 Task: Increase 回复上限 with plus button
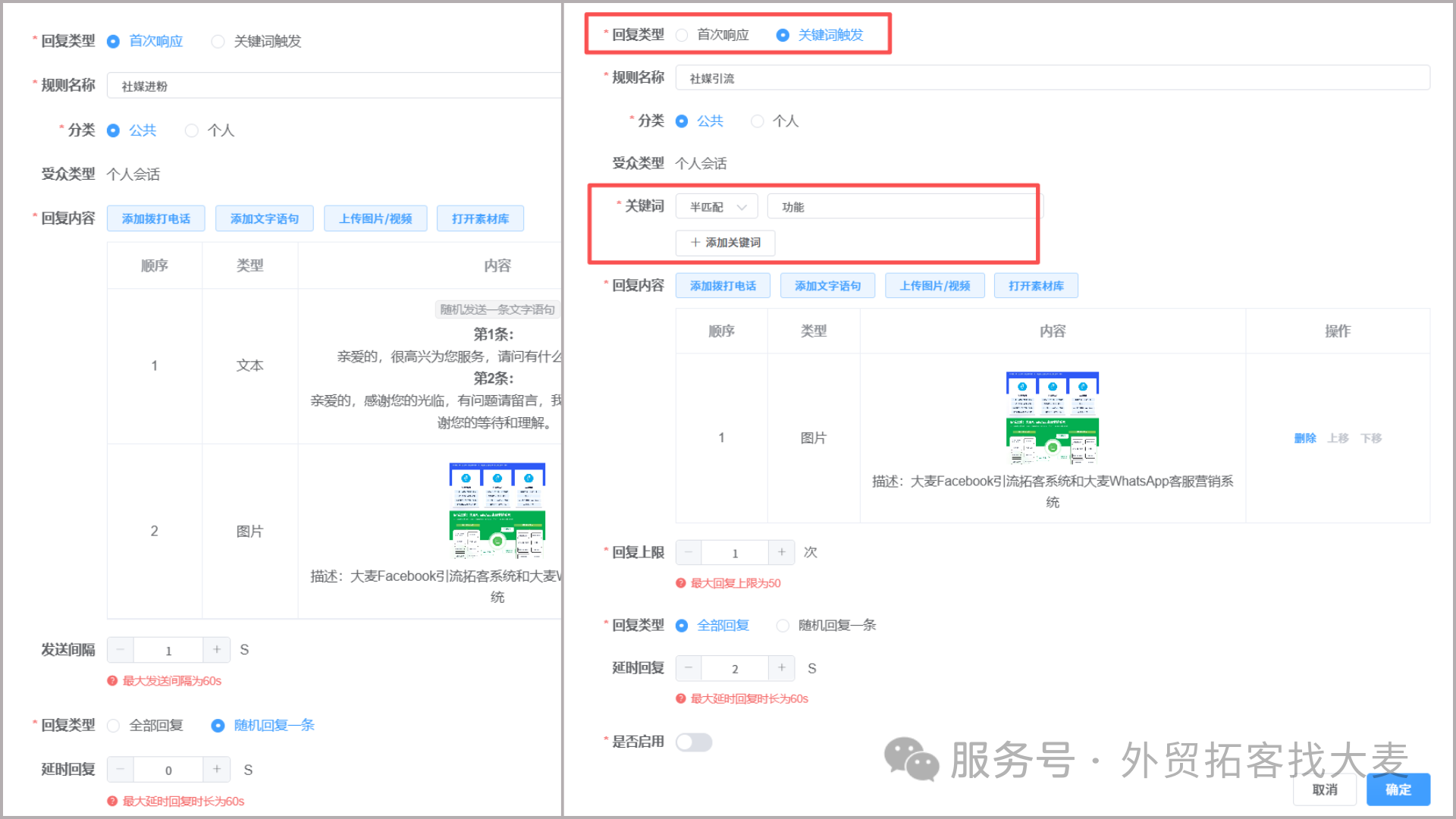(x=782, y=553)
